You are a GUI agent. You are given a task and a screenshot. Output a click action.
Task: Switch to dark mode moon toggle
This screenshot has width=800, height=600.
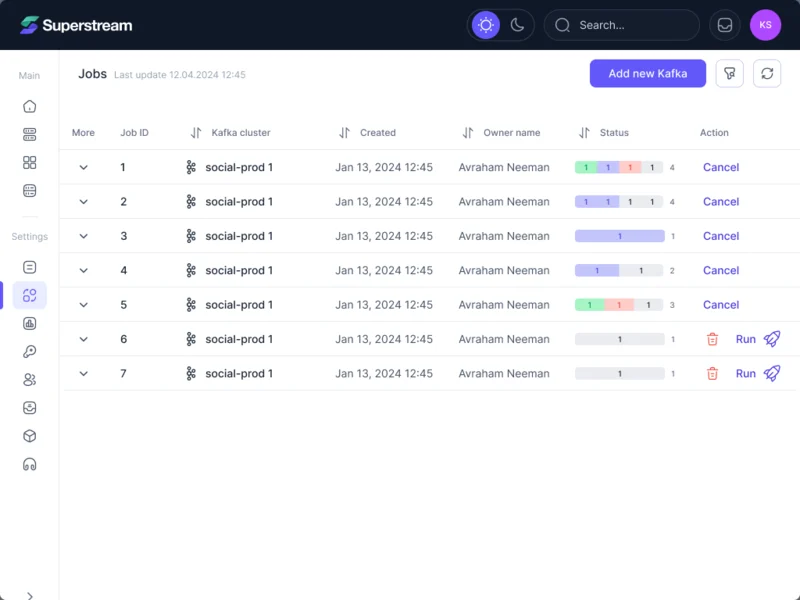point(517,25)
